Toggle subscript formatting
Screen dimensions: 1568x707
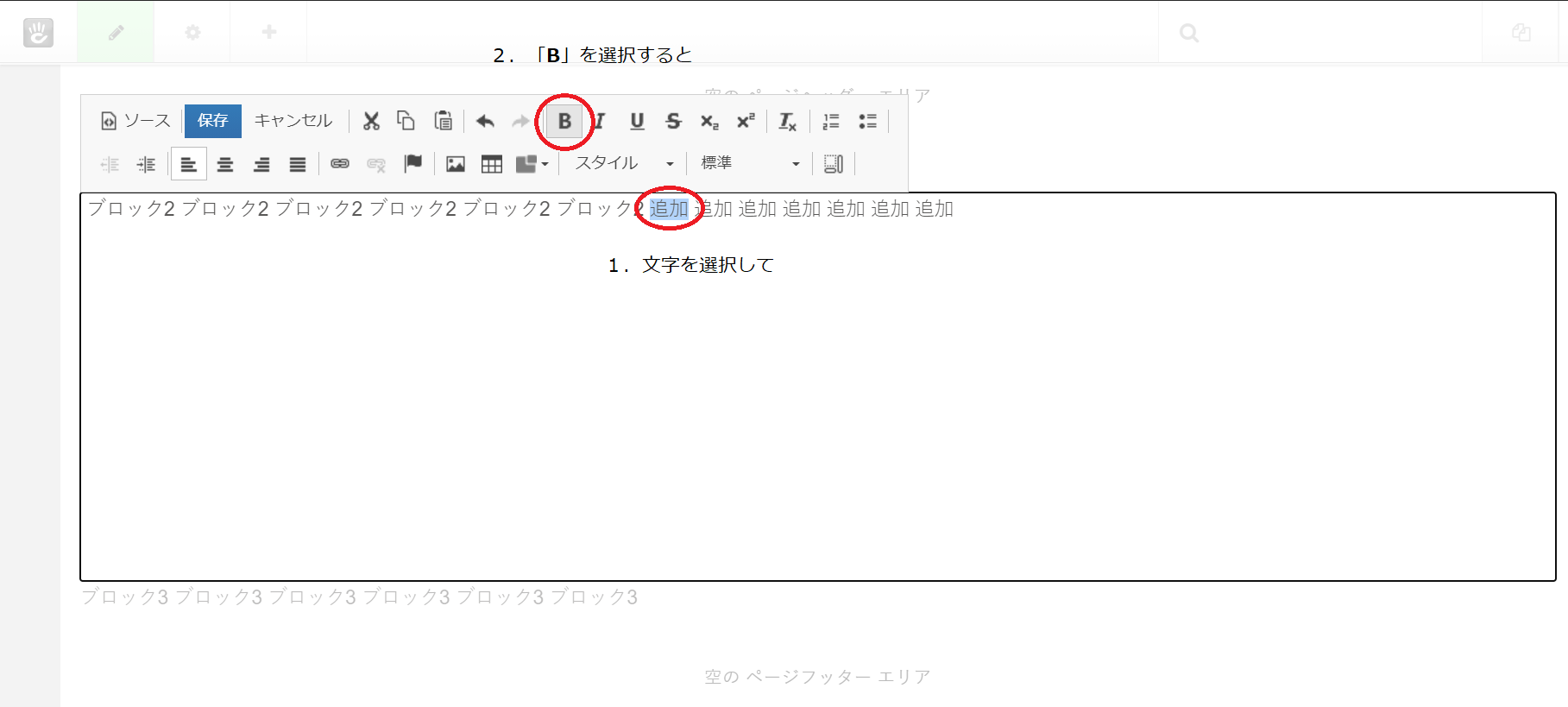(709, 121)
